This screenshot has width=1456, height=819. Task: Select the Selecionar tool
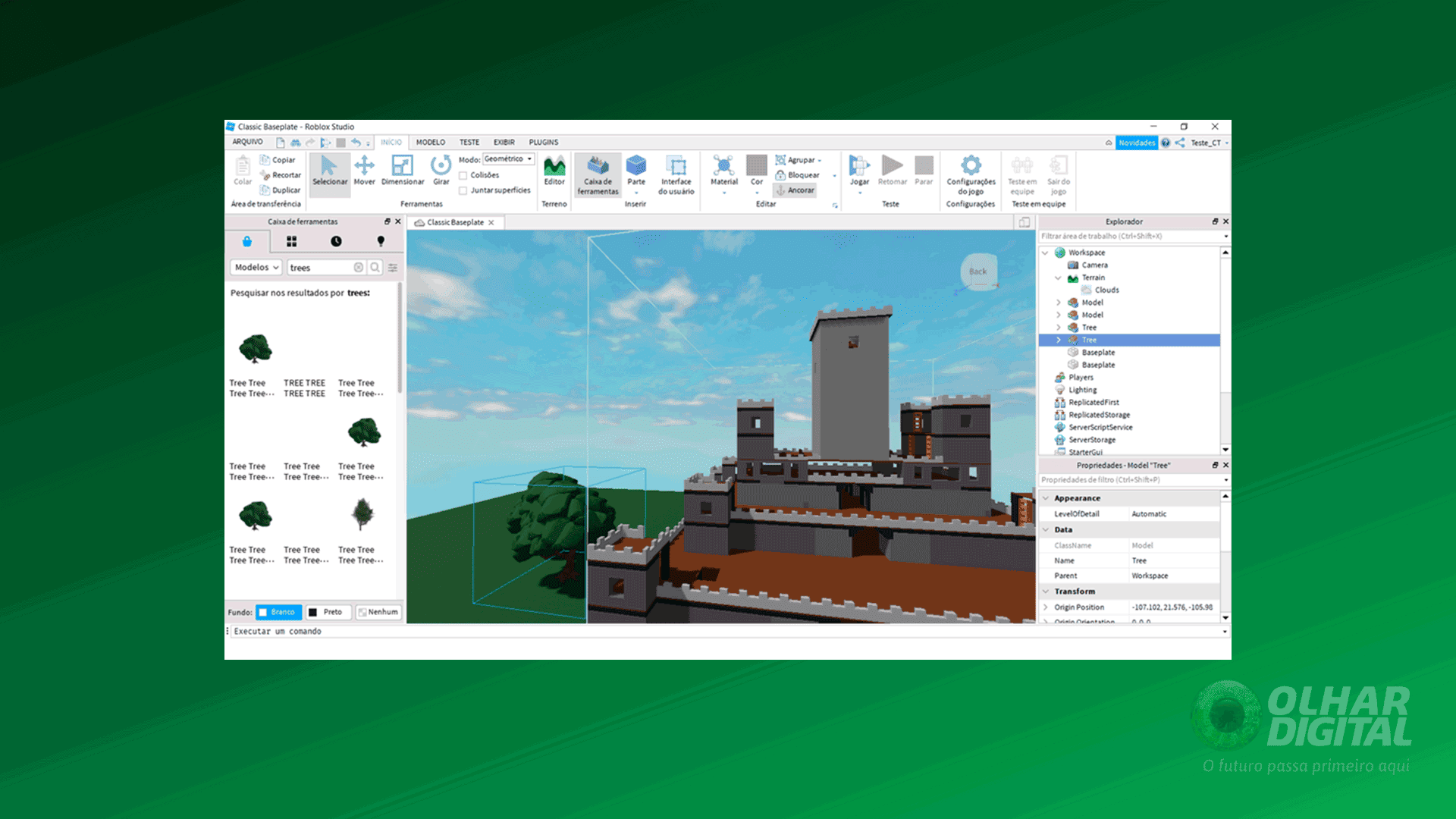[x=329, y=173]
